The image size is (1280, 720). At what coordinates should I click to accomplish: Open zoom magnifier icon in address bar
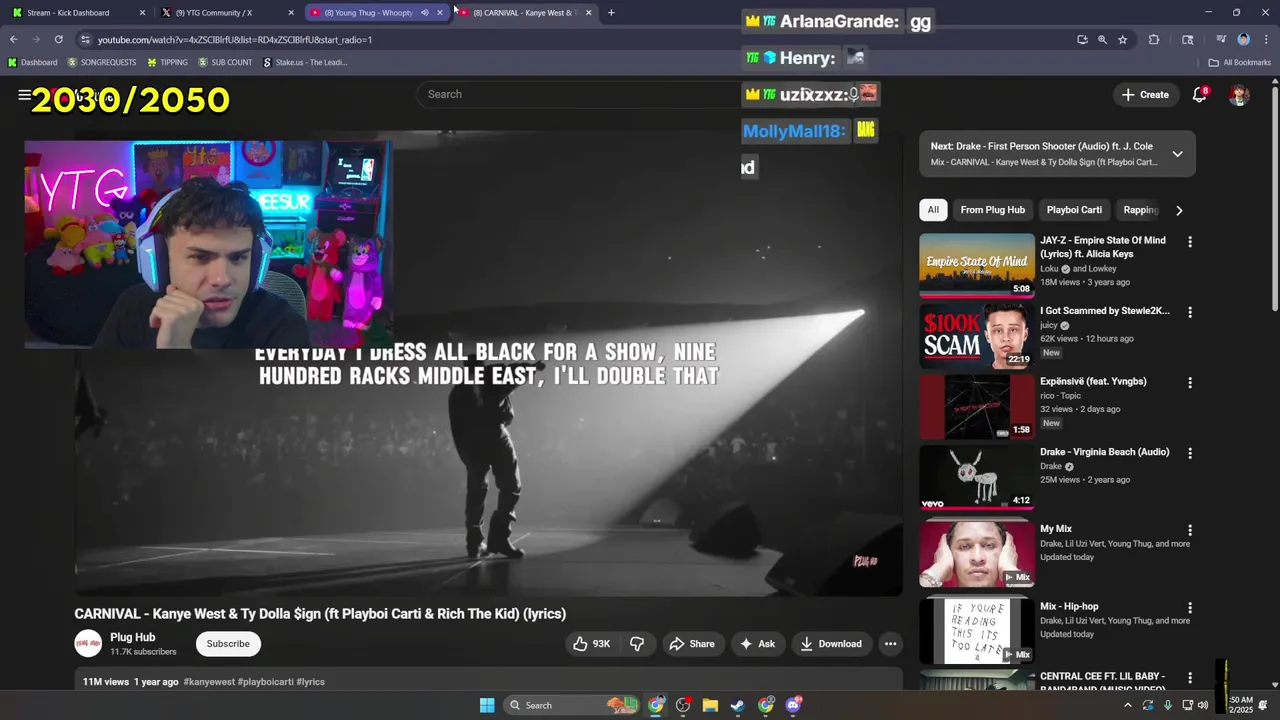(1102, 40)
